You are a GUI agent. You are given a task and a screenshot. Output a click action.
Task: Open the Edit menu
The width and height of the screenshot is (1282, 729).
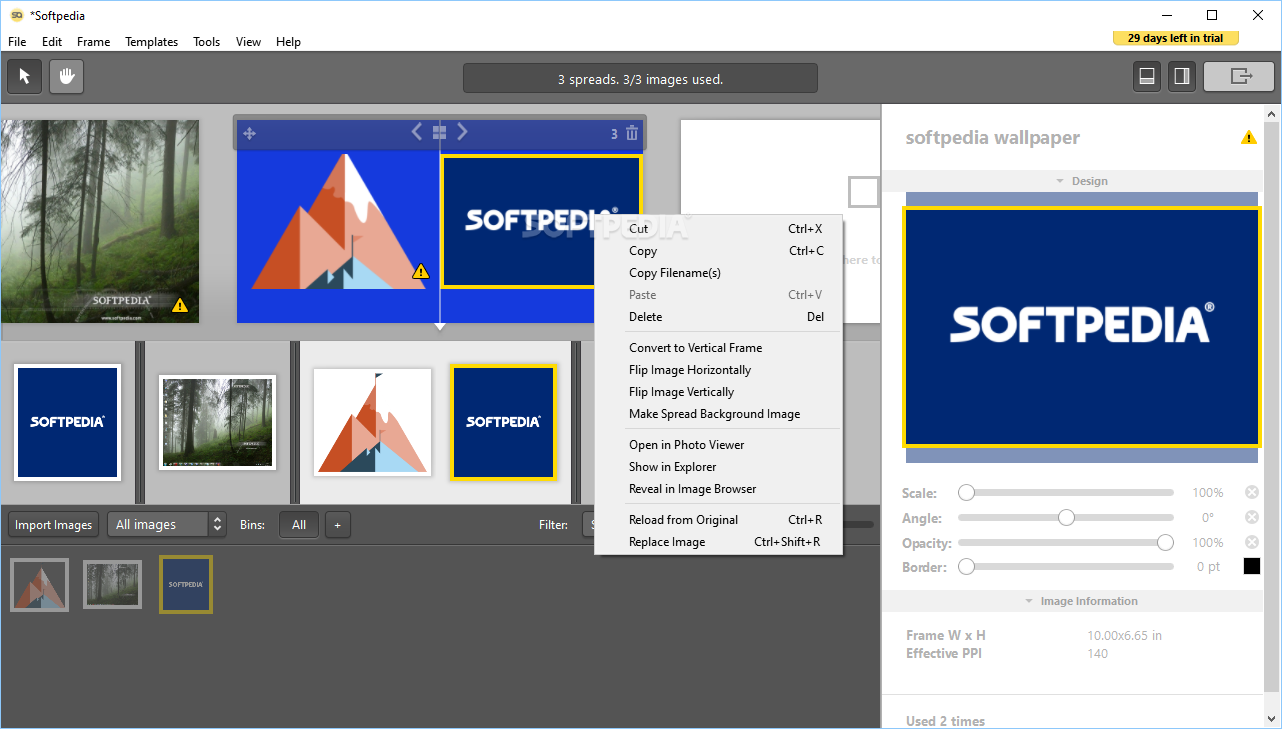point(52,42)
